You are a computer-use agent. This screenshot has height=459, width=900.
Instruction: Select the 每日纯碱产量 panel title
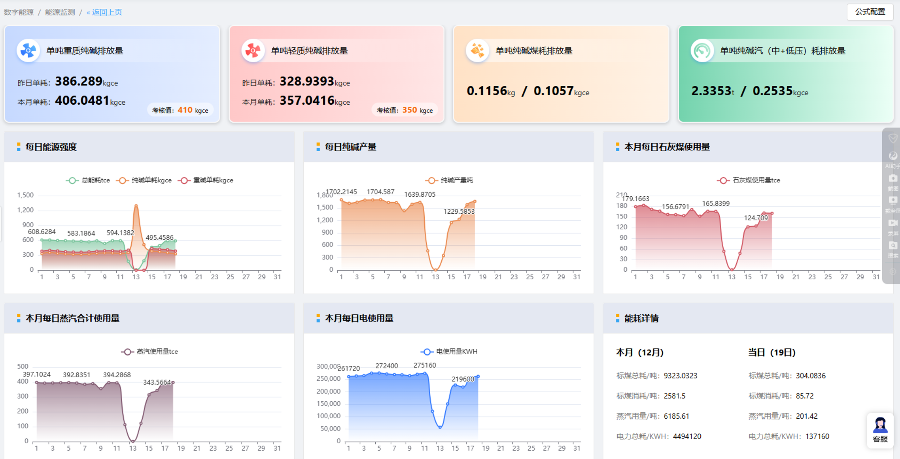click(351, 147)
